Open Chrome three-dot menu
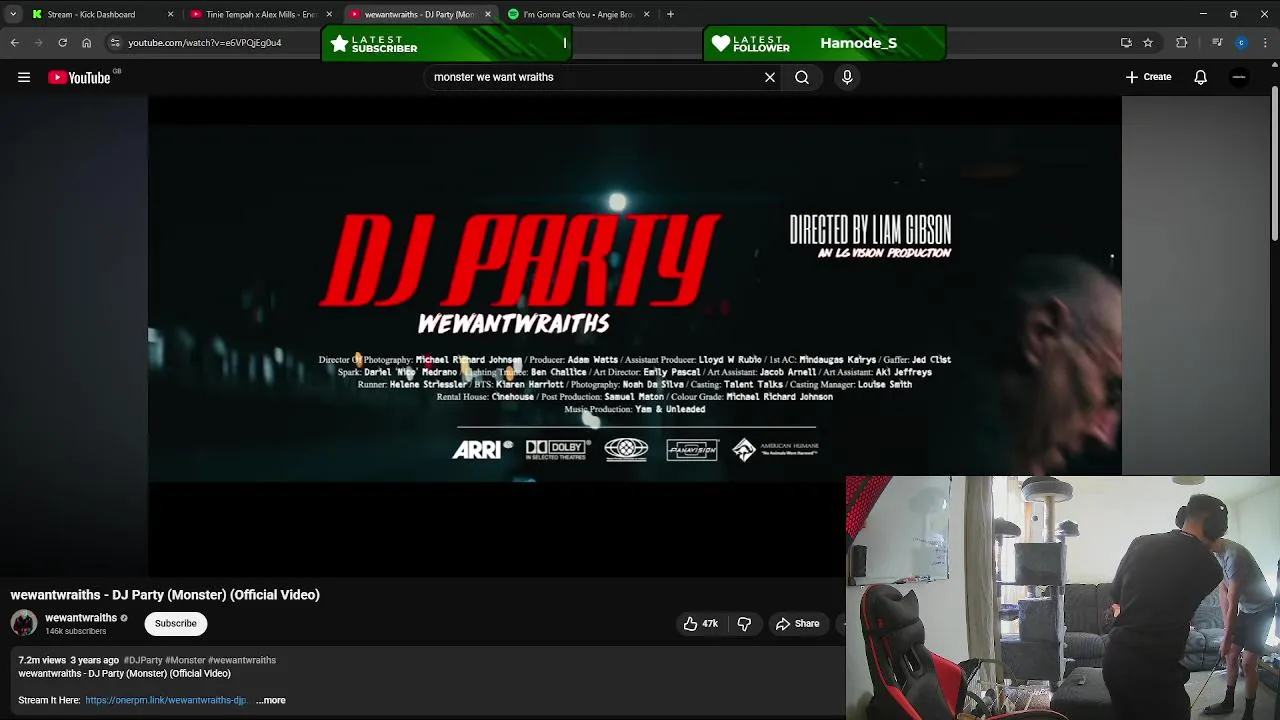The image size is (1280, 720). [1265, 43]
